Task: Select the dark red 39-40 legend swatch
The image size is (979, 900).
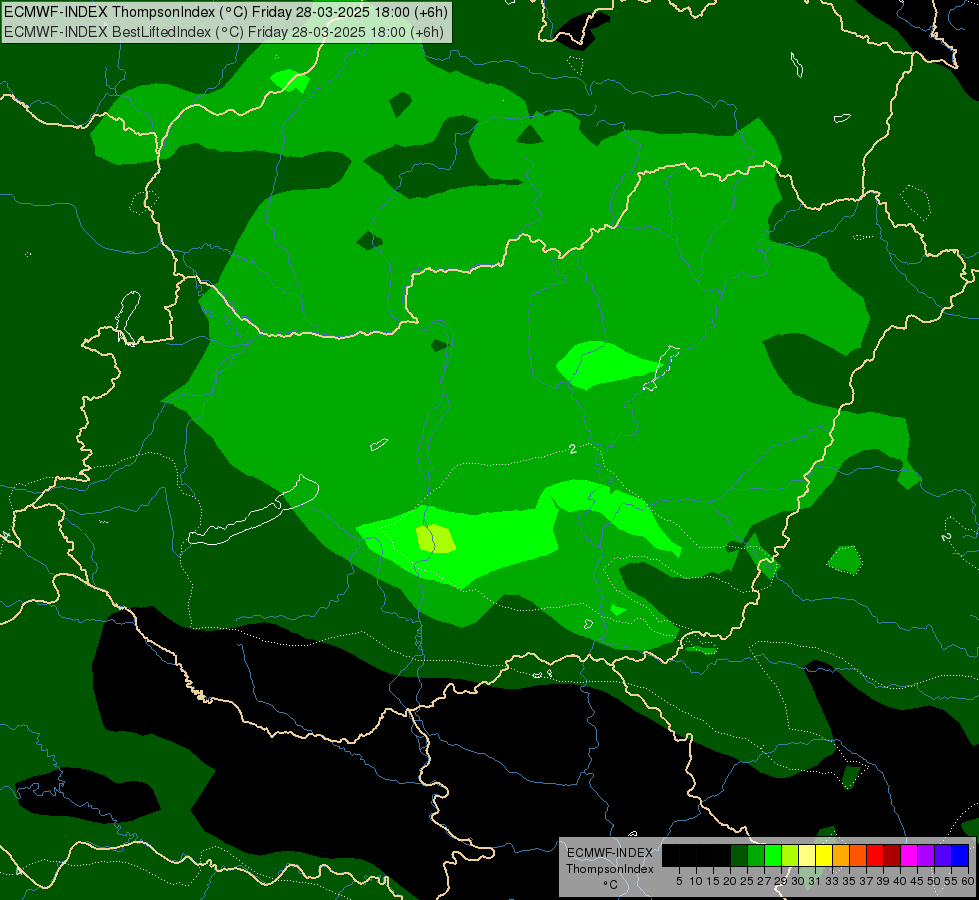Action: (892, 855)
